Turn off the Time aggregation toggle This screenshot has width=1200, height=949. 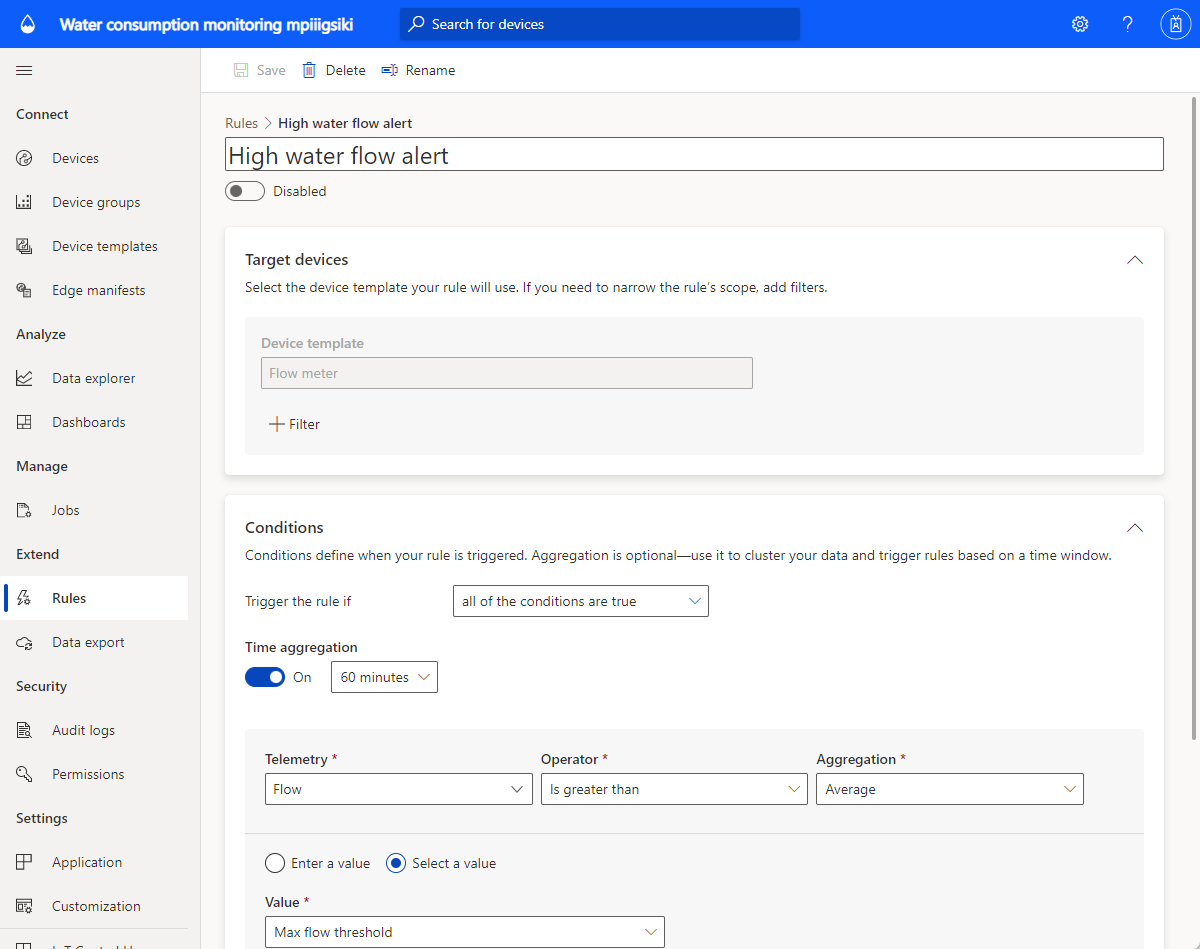(265, 677)
